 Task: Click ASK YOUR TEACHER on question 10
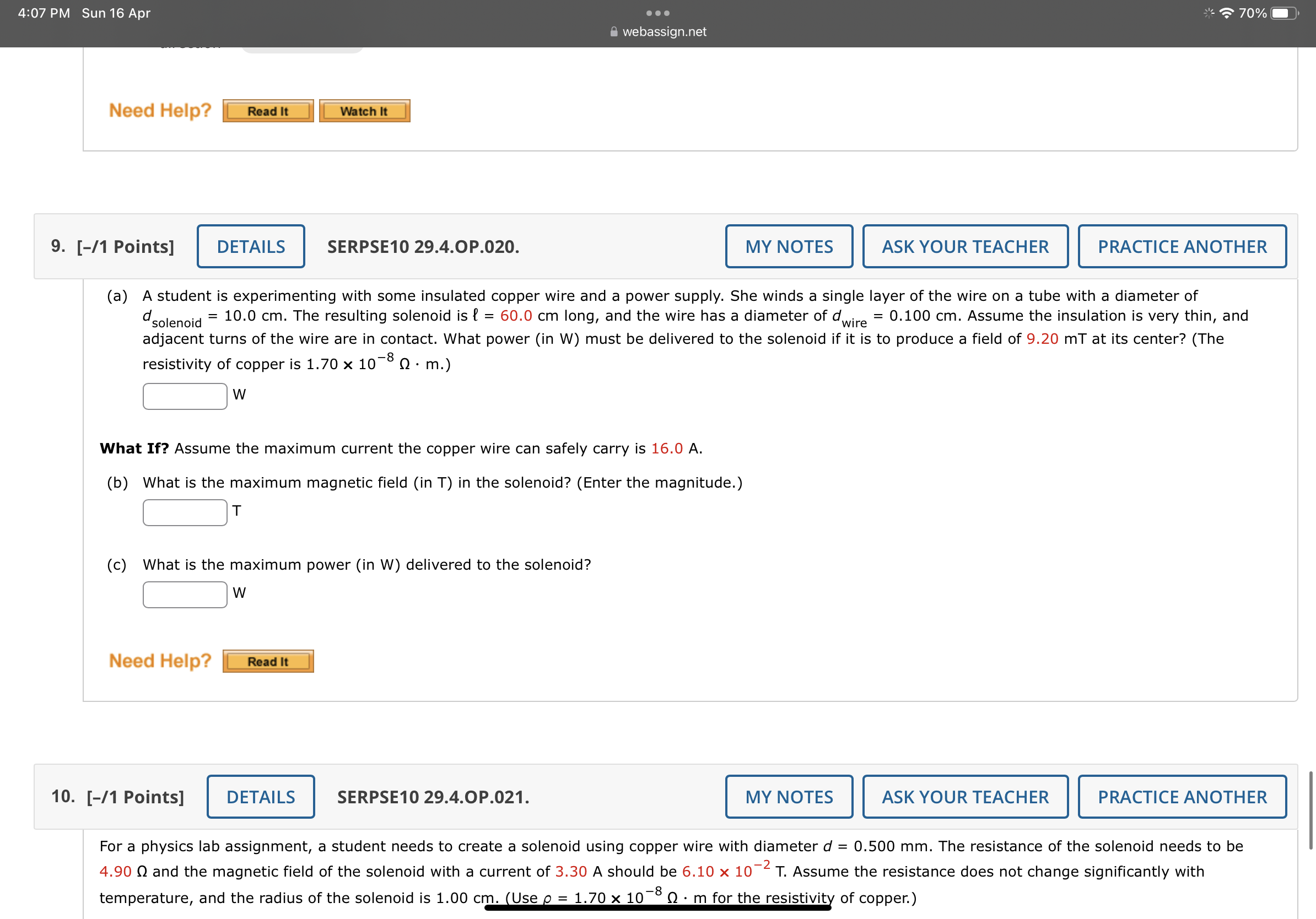click(x=964, y=797)
